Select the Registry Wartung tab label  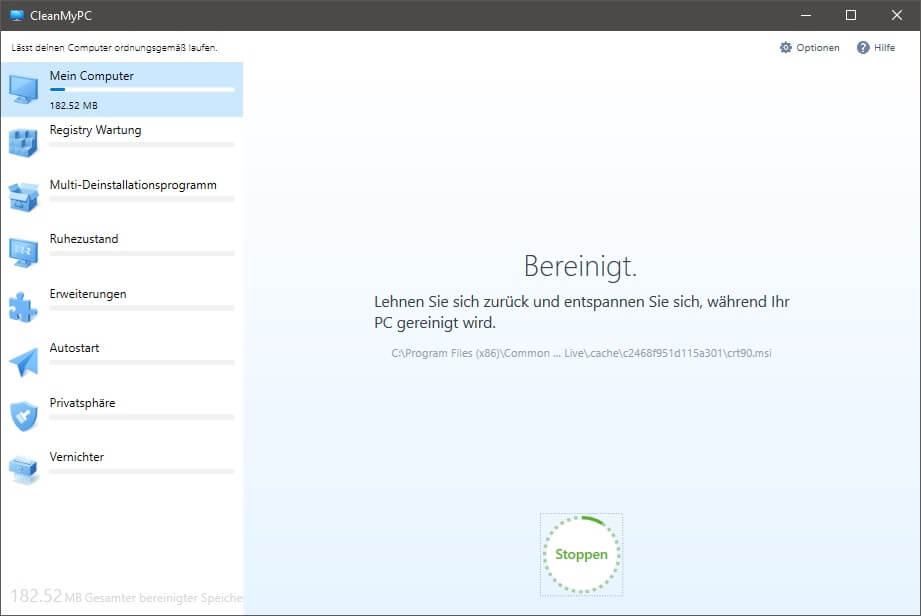(95, 130)
